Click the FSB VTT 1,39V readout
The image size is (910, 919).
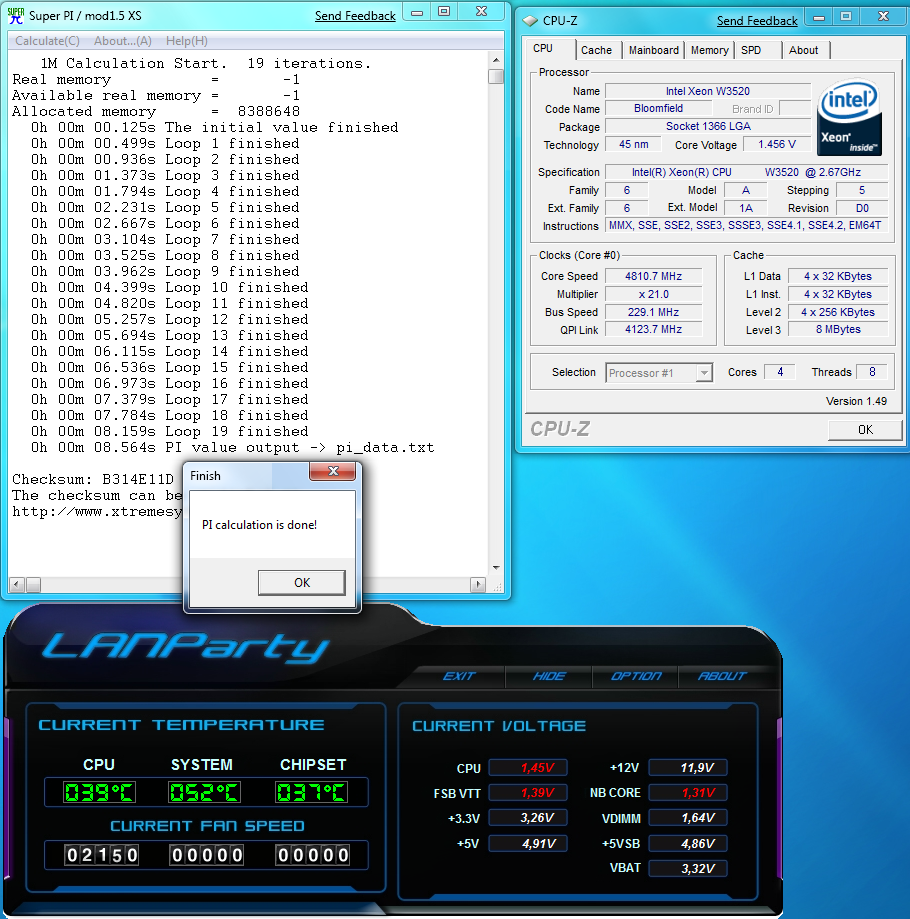coord(528,793)
